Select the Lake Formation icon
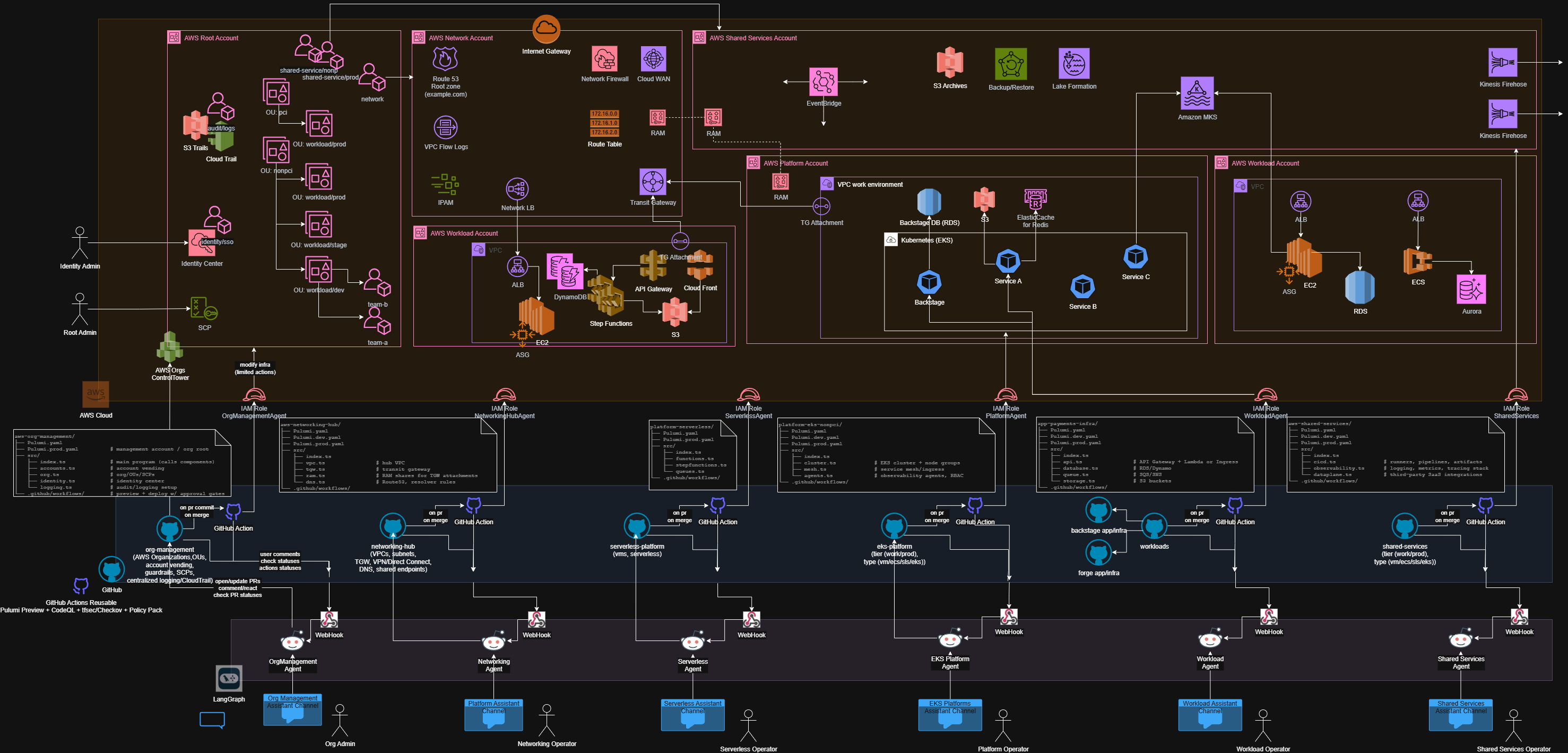 click(1074, 64)
